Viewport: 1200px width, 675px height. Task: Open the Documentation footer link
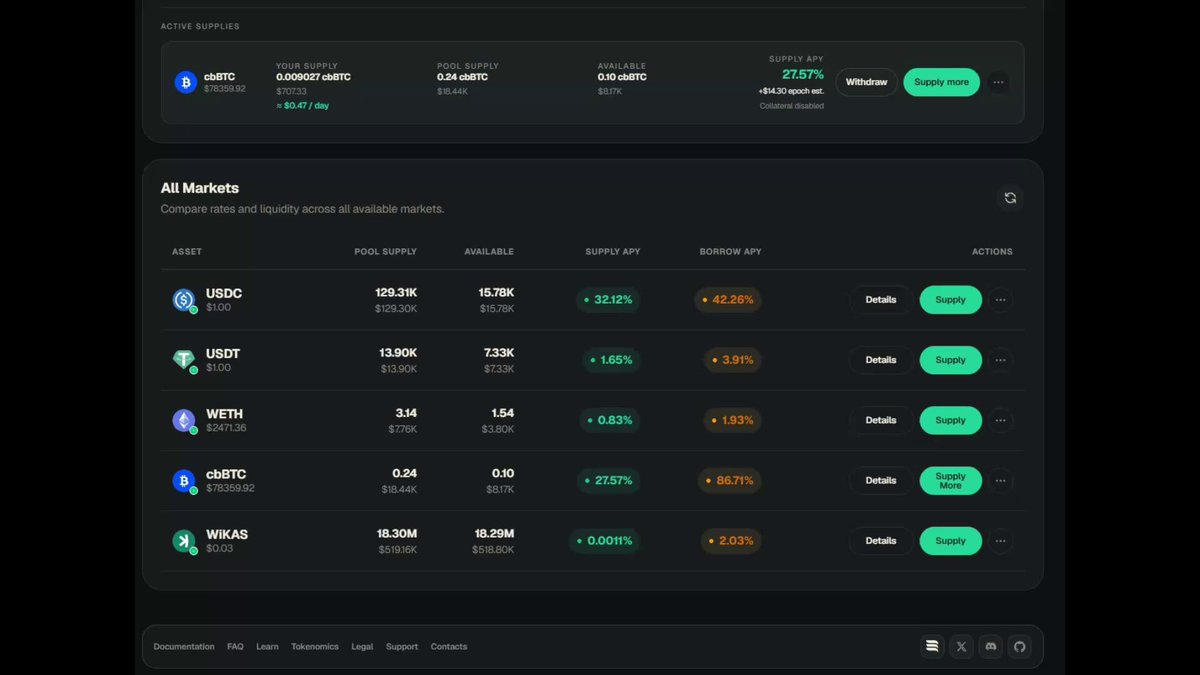point(184,647)
